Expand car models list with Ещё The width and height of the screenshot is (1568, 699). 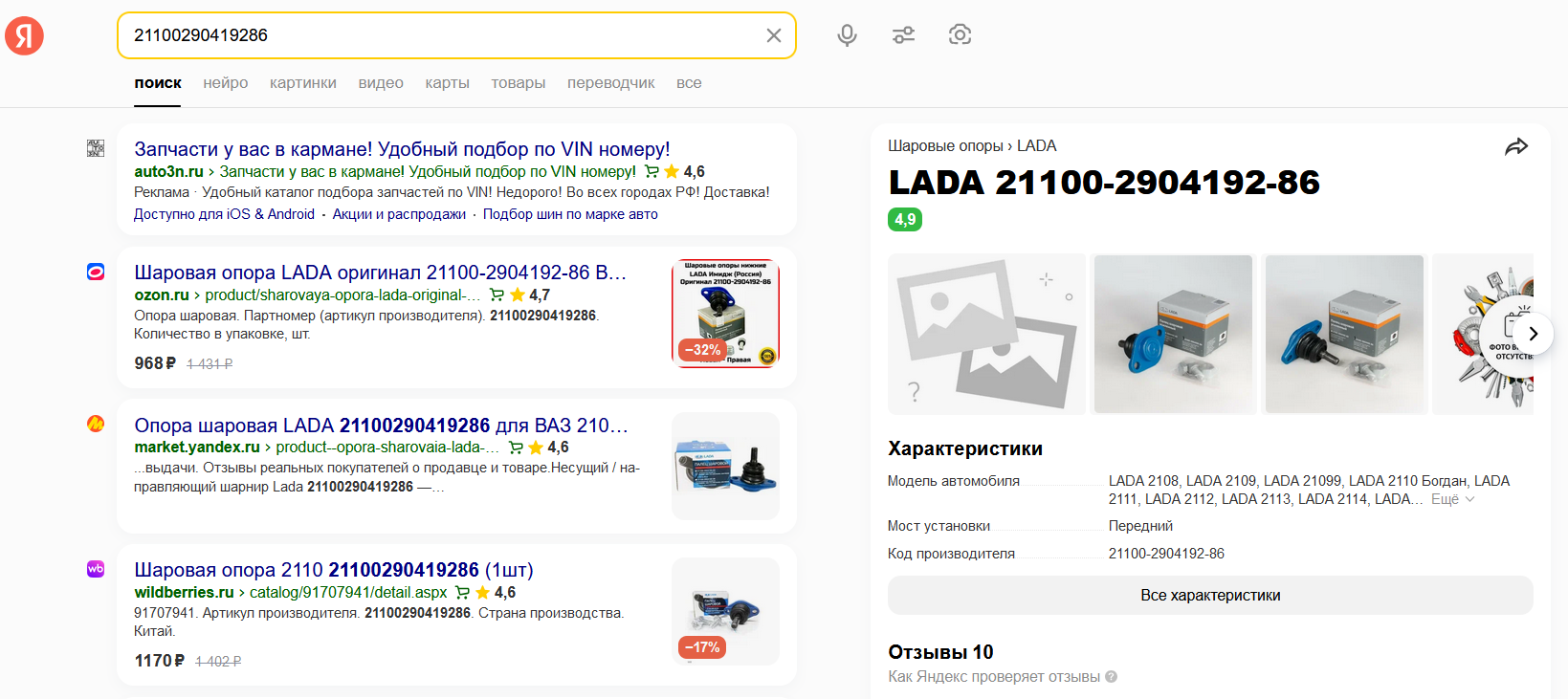1452,499
